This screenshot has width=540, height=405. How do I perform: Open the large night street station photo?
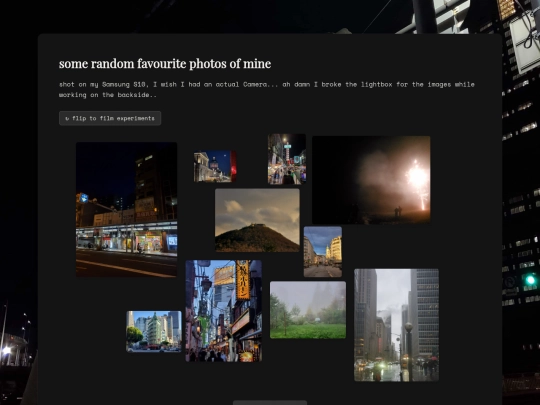click(126, 209)
